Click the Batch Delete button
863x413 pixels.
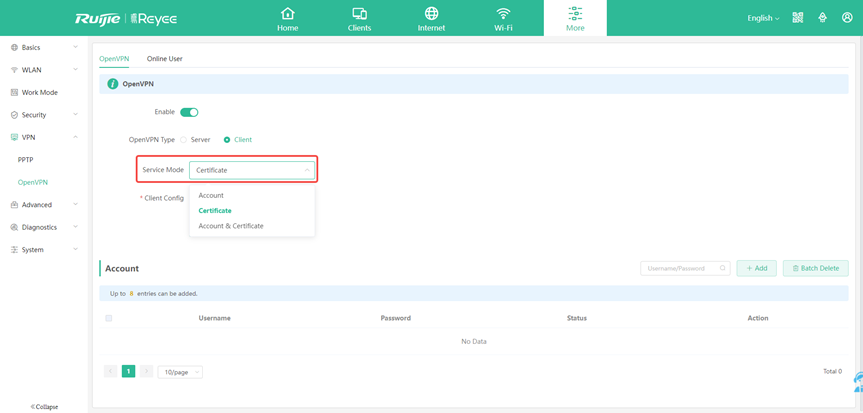click(815, 268)
